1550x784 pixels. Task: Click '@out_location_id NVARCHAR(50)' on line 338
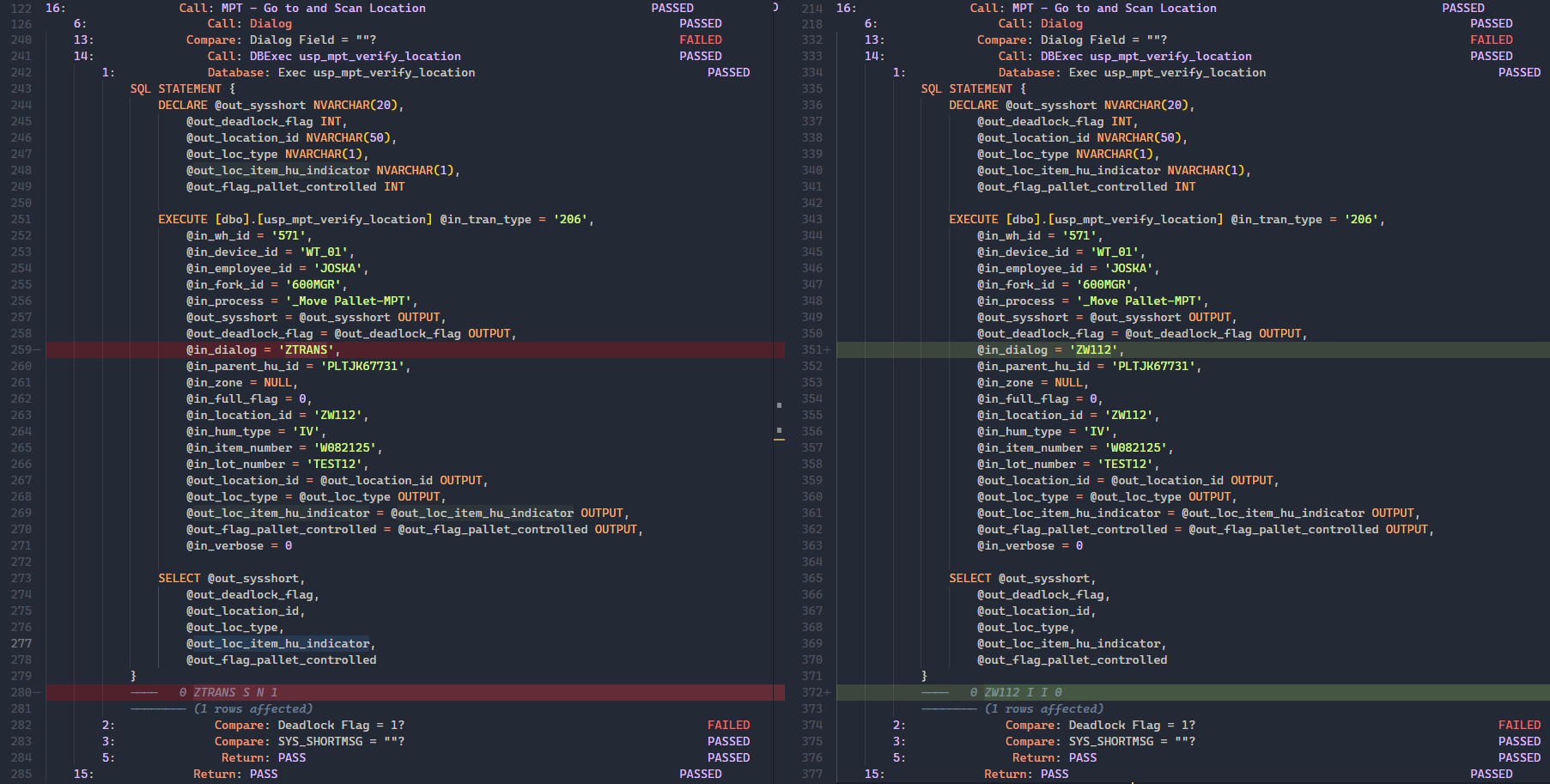point(1079,137)
